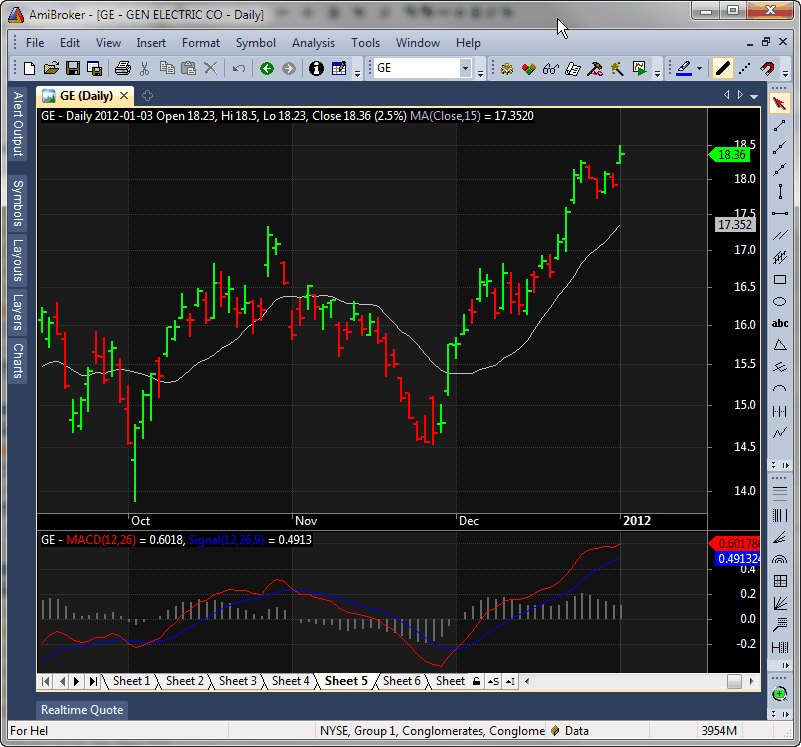
Task: Click the green back navigation arrow
Action: click(x=266, y=68)
